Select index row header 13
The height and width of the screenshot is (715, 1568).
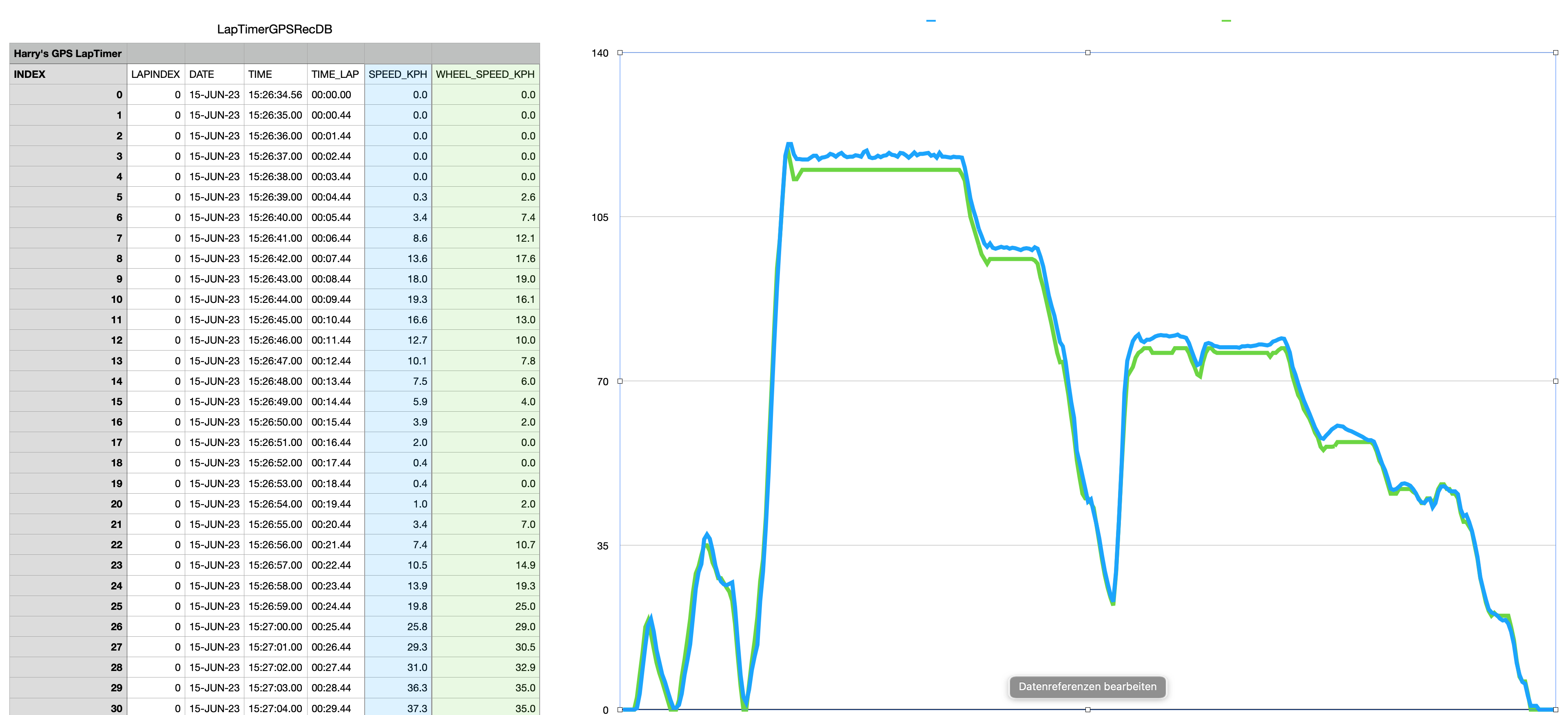tap(68, 361)
